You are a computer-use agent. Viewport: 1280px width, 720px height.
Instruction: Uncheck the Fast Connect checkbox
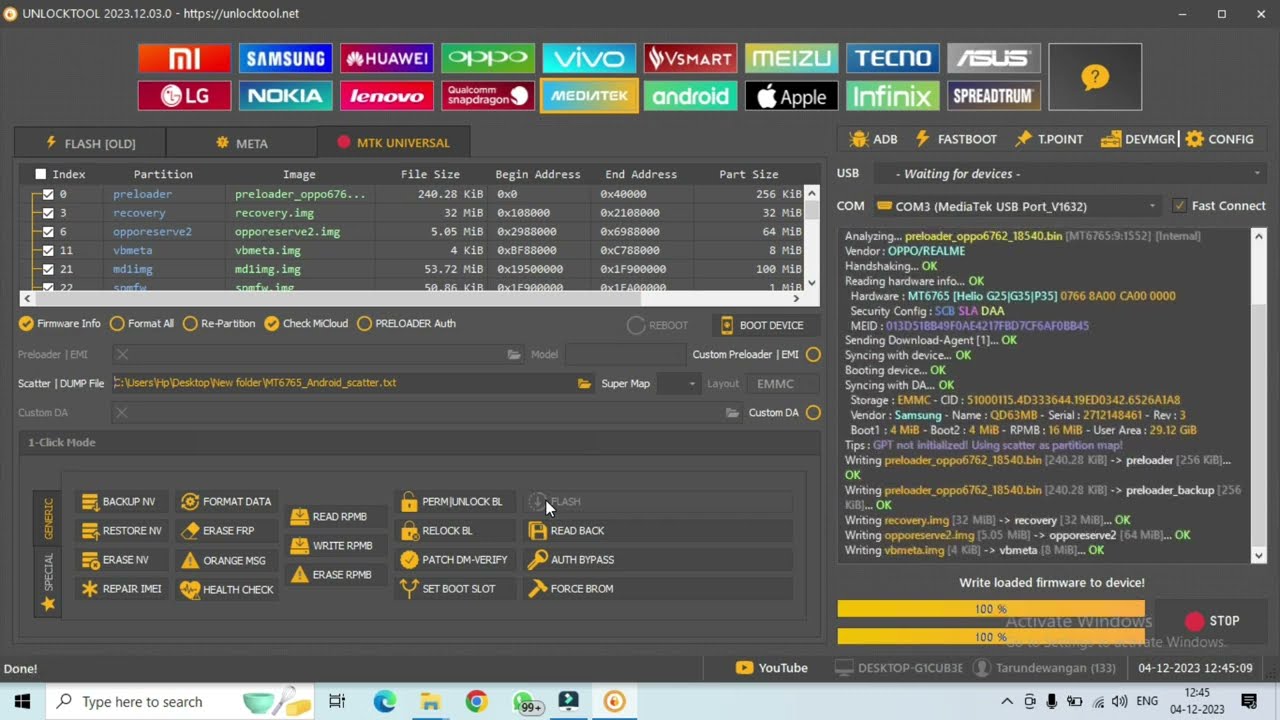coord(1180,206)
